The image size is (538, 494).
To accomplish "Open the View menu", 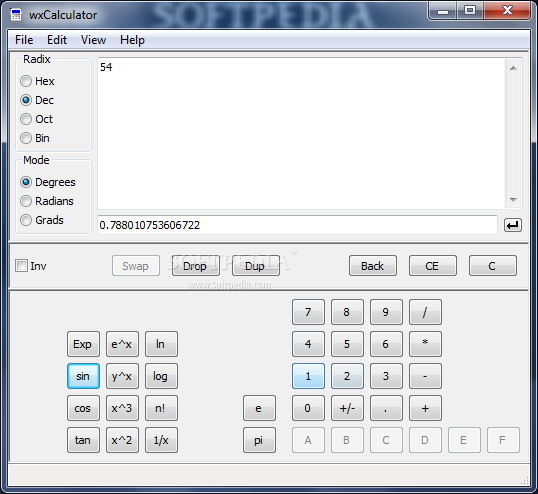I will pyautogui.click(x=93, y=40).
